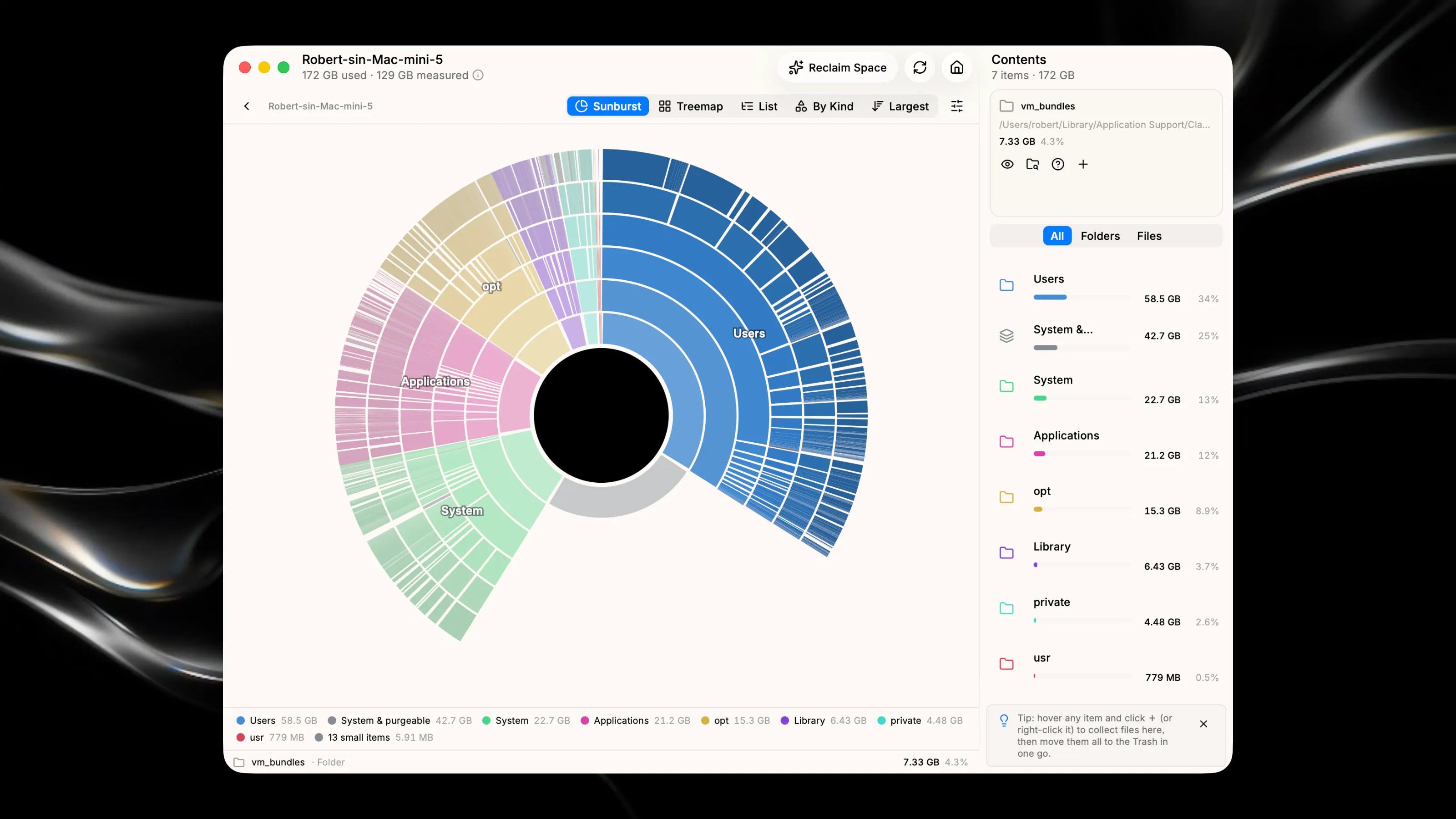Screen dimensions: 1456x819
Task: Click the back chevron next to Robert-sin-Mac-mini-5
Action: [247, 106]
